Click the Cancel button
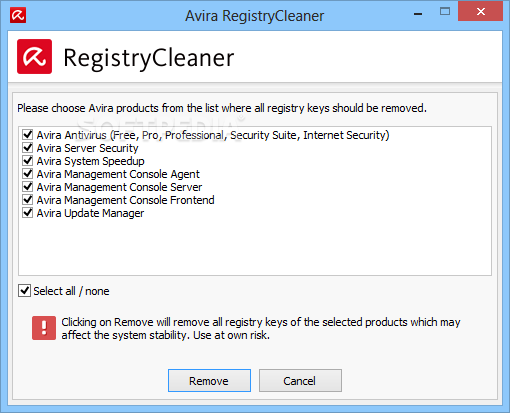 click(x=300, y=380)
